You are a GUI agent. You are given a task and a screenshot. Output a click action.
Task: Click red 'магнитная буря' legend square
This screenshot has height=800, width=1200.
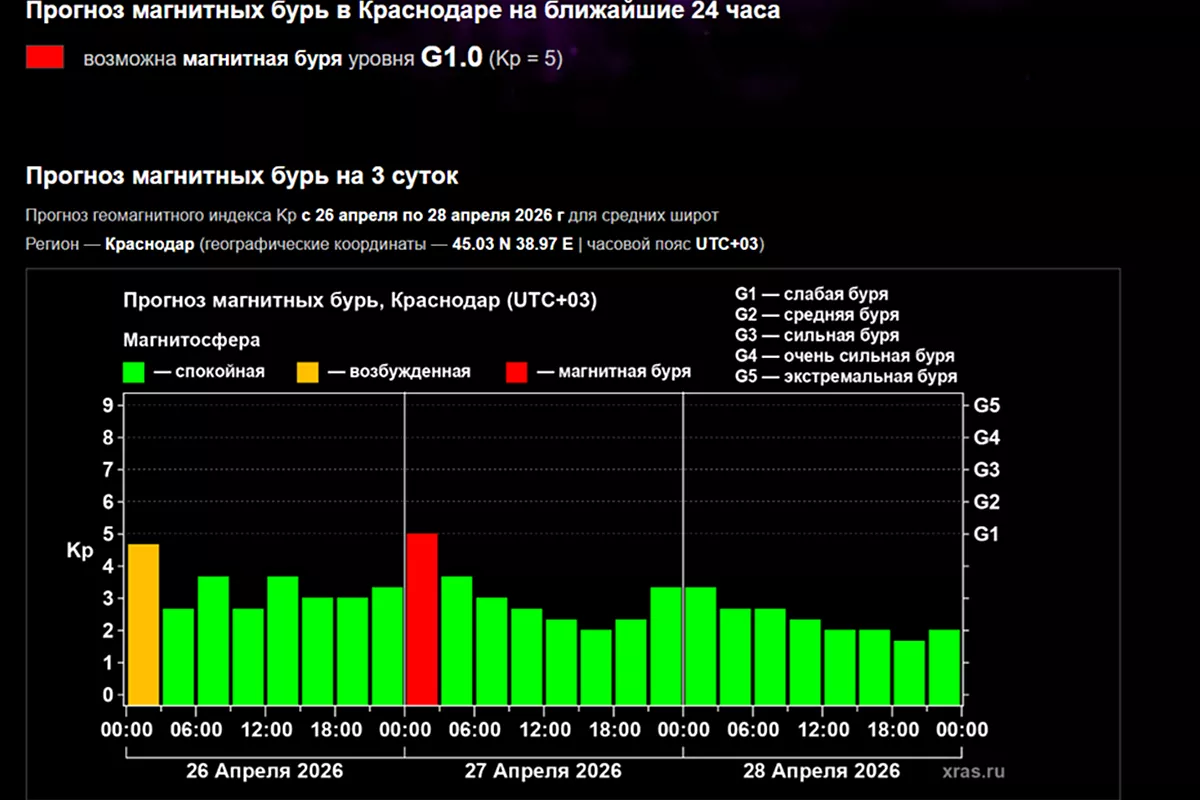tap(516, 372)
